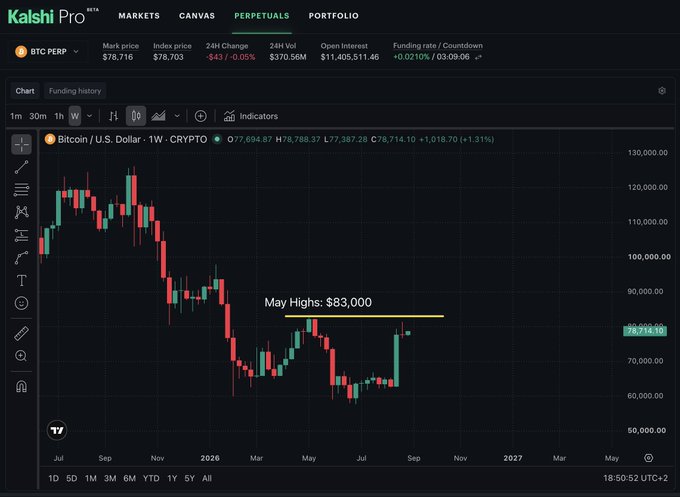Click the Mark price $78,716 value
Viewport: 680px width, 497px height.
(x=118, y=57)
